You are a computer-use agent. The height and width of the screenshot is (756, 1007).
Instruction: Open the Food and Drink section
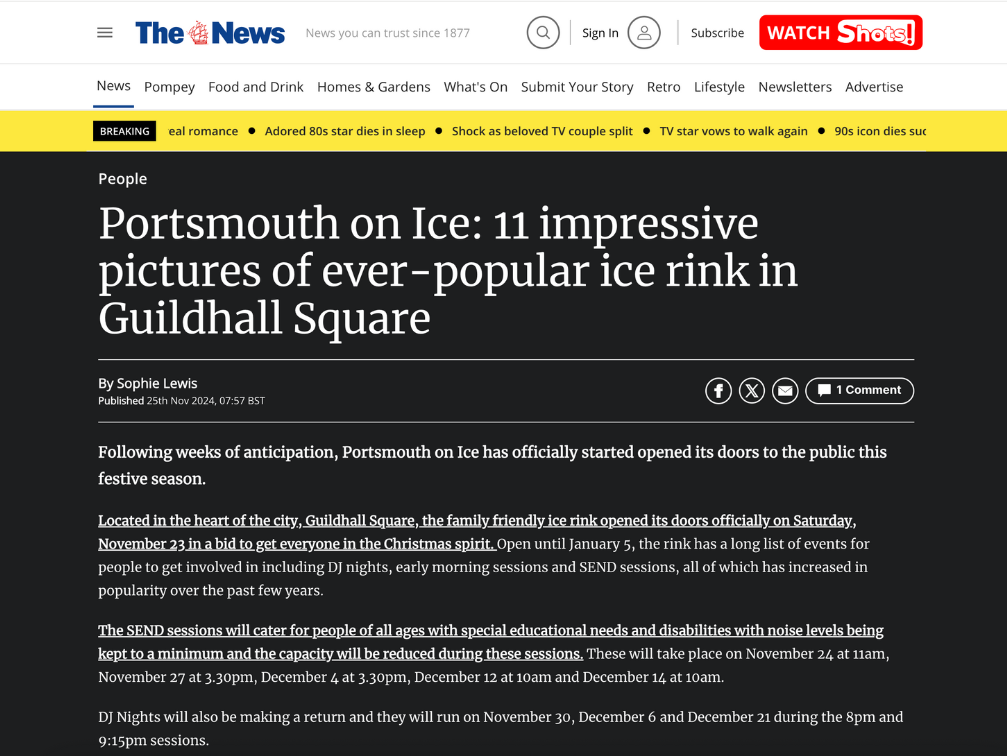click(255, 87)
